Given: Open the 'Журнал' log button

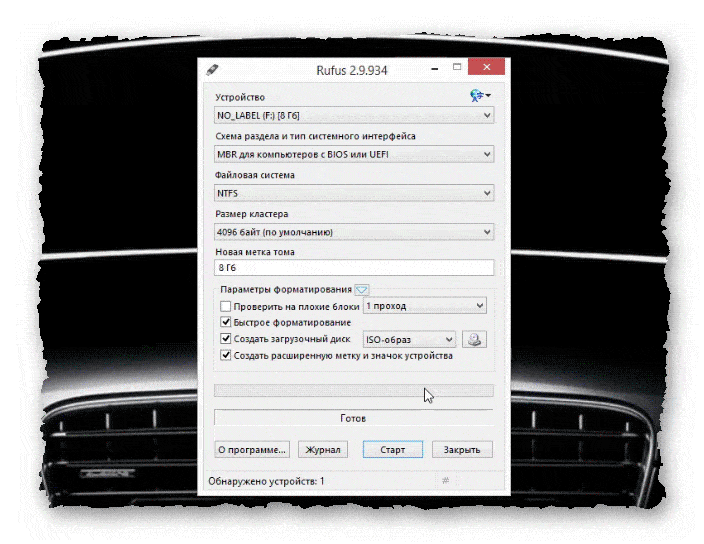Looking at the screenshot, I should coord(323,450).
